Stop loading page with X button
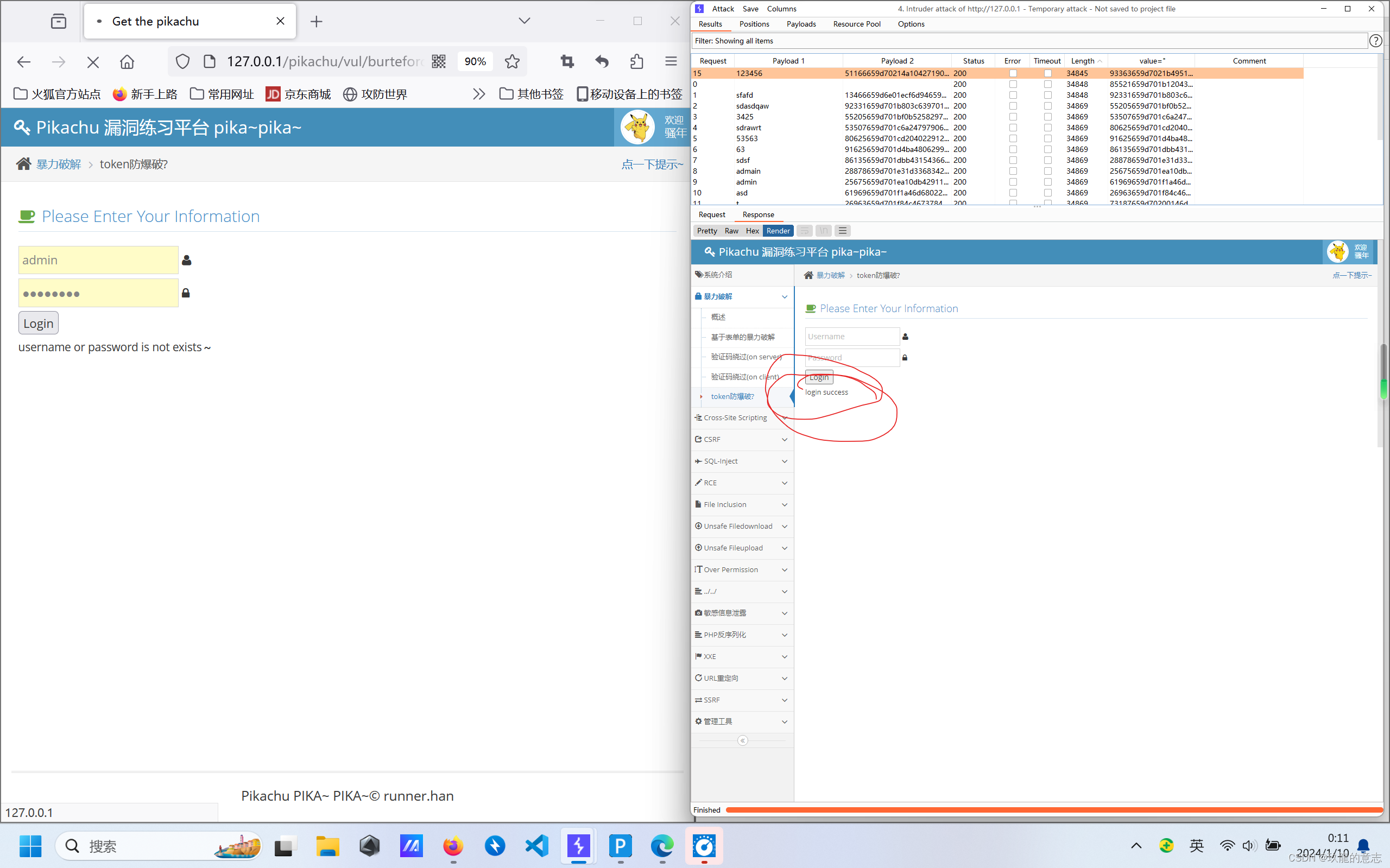 (92, 61)
